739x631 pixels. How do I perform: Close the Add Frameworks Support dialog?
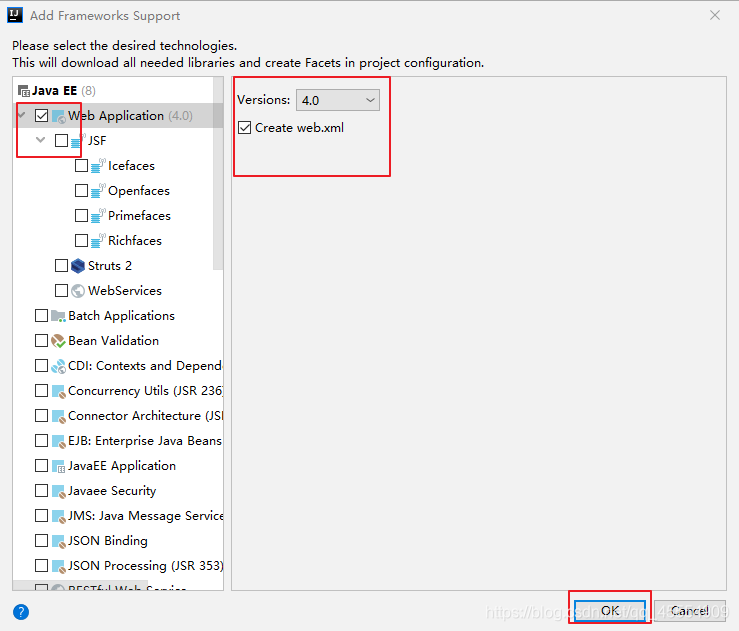click(715, 15)
